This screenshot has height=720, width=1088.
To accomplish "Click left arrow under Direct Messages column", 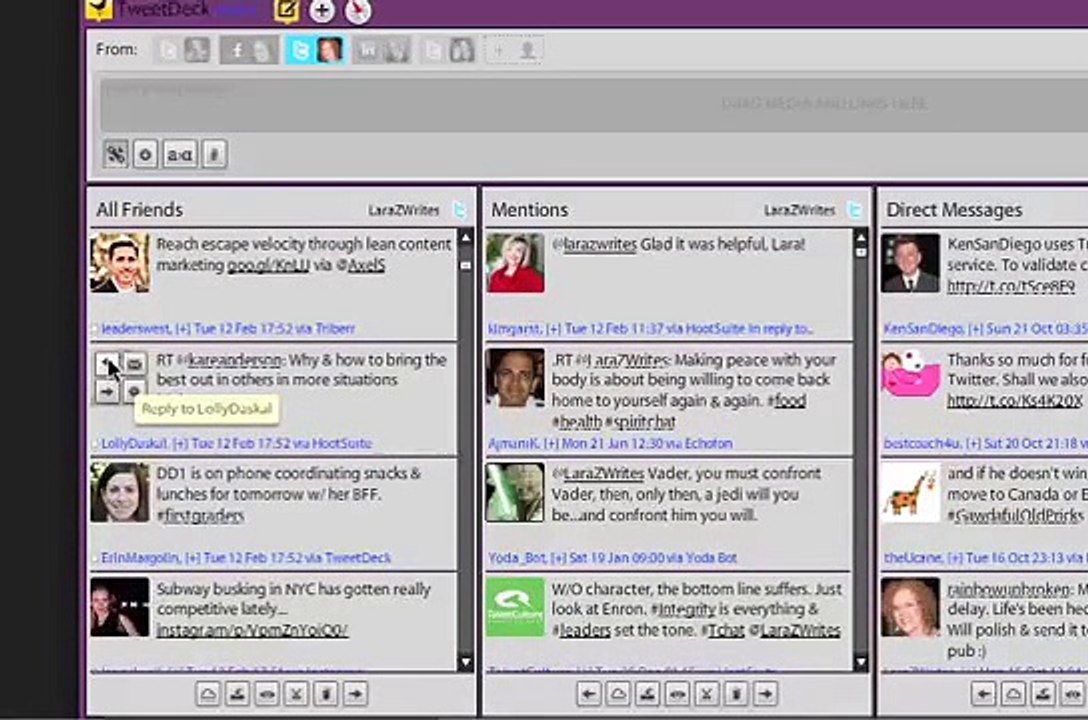I will click(x=984, y=694).
